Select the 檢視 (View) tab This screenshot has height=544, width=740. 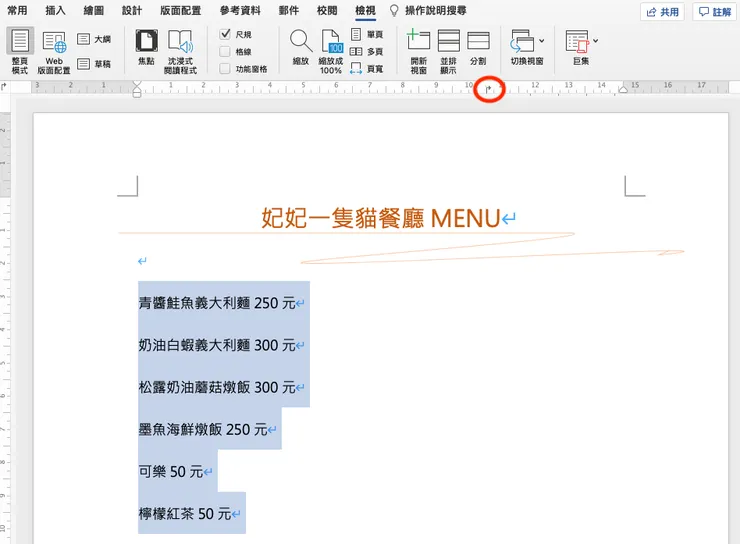[x=365, y=10]
